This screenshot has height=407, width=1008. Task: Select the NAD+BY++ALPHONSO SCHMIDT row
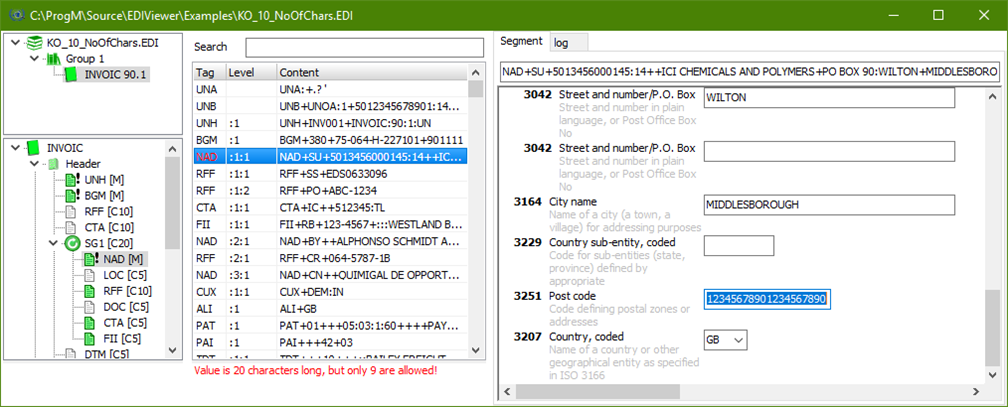pos(331,241)
